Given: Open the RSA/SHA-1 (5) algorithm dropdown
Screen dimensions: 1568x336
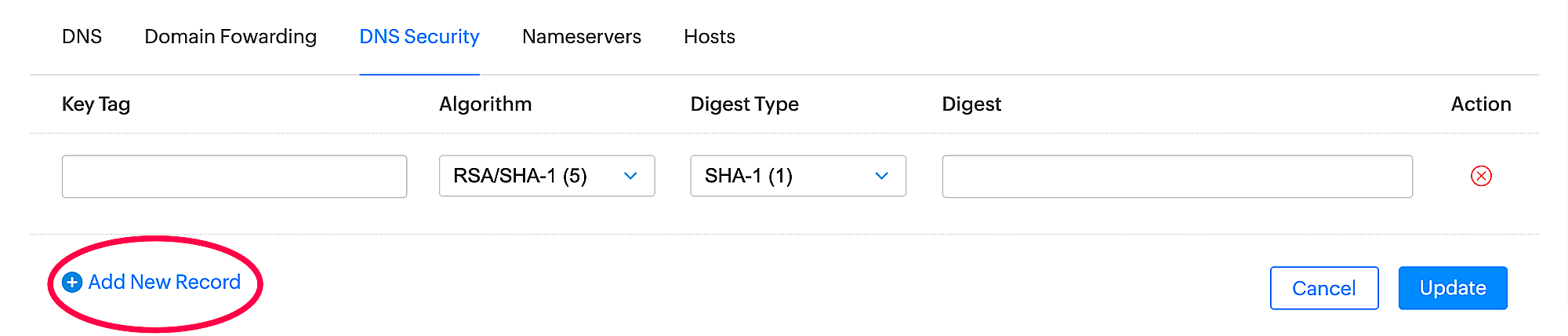Looking at the screenshot, I should point(547,176).
